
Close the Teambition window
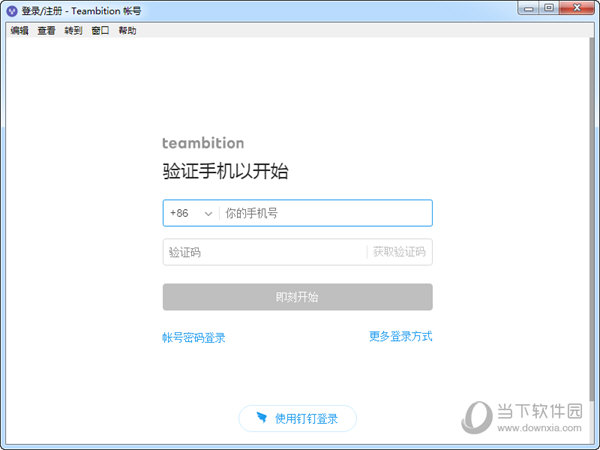tap(577, 8)
